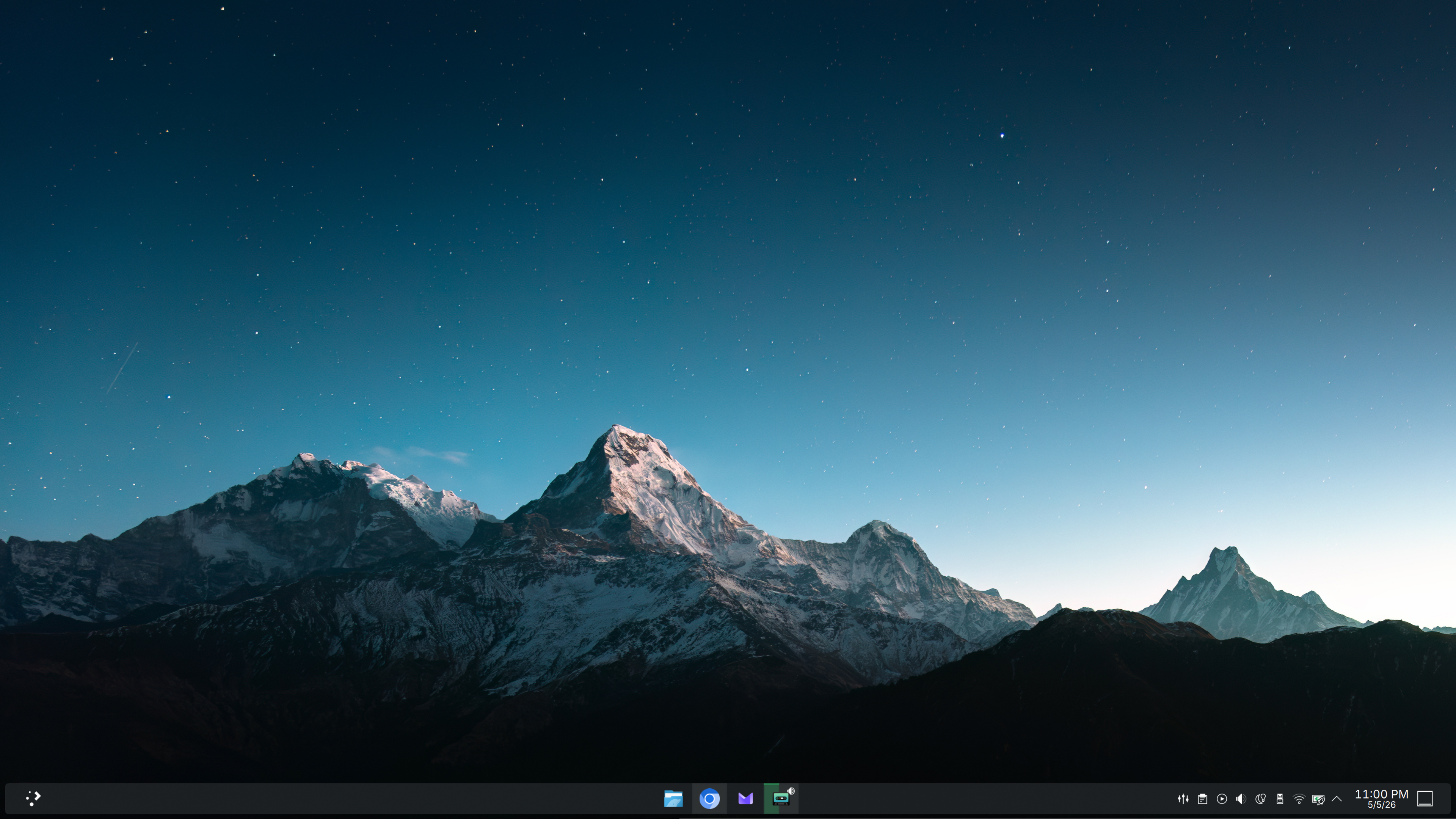The image size is (1456, 819).
Task: Open the calendar from the 11:00 PM clock
Action: tap(1381, 799)
